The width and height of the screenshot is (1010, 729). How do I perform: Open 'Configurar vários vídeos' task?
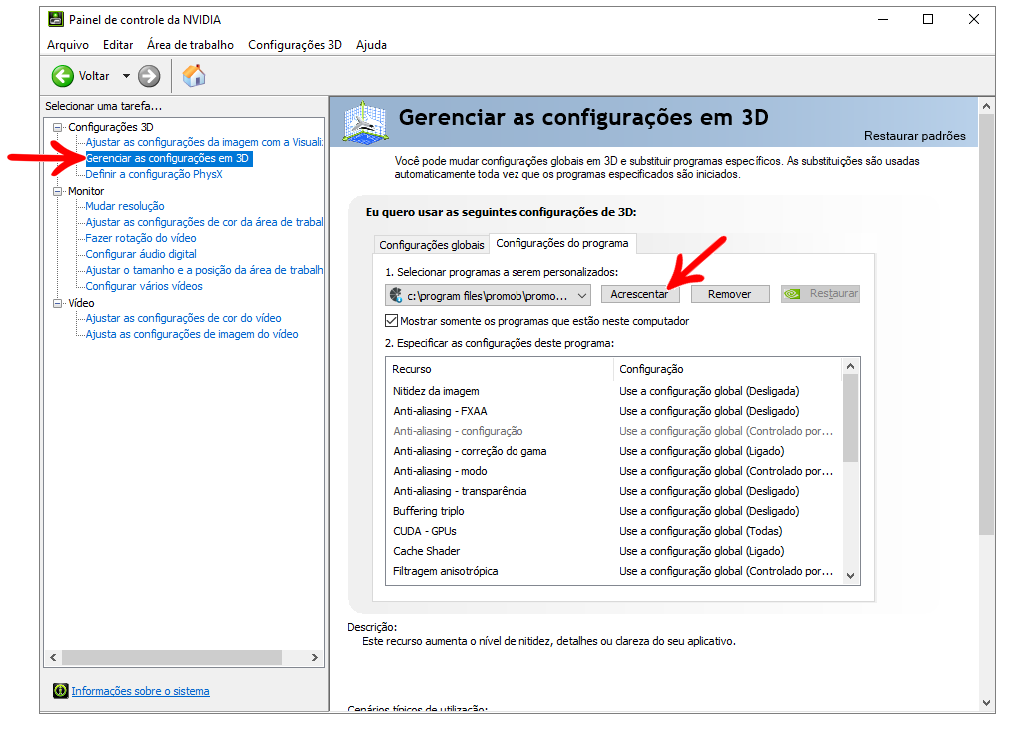pos(144,287)
